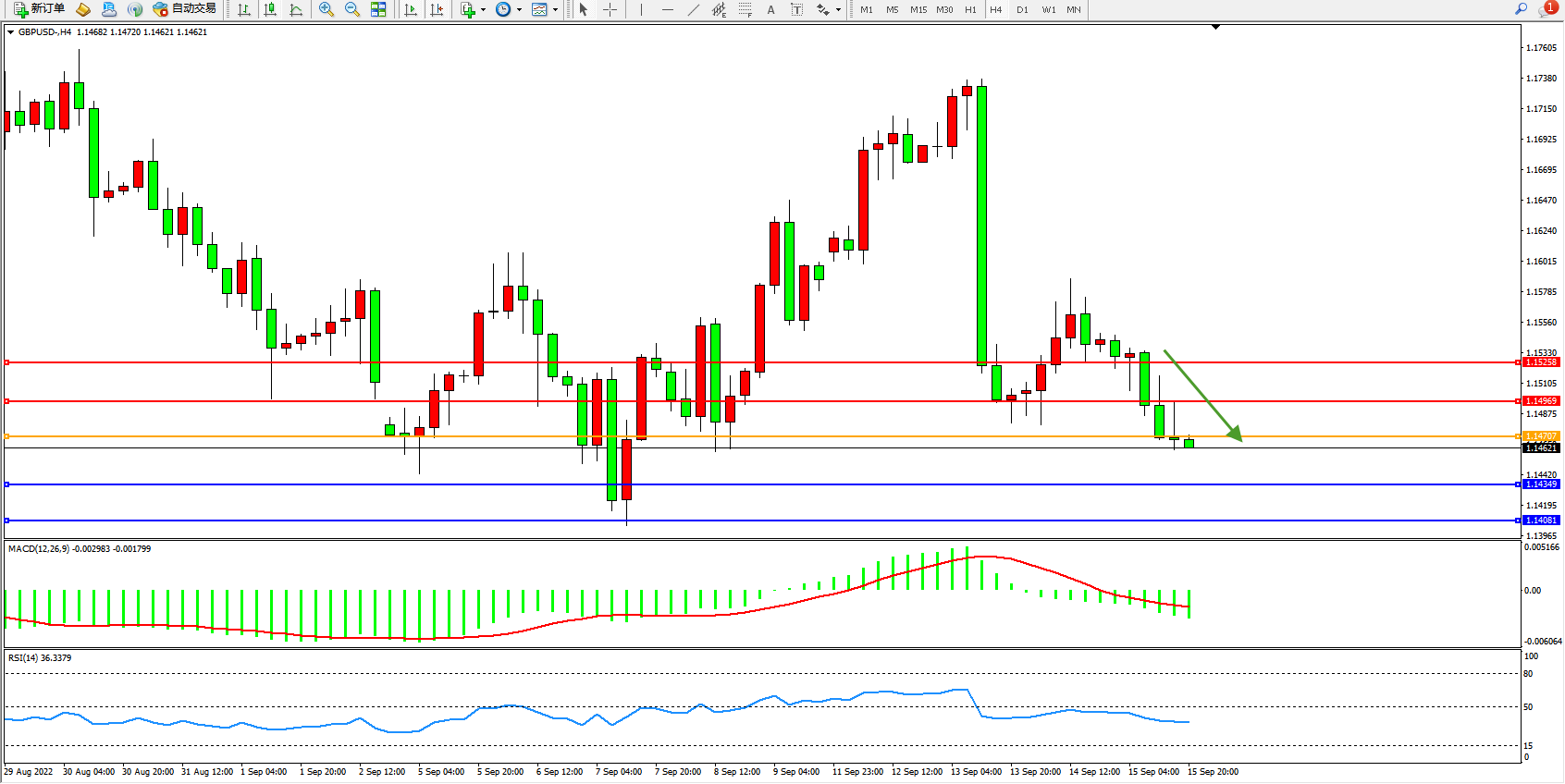Viewport: 1565px width, 784px height.
Task: Switch chart to line chart mode
Action: 296,9
